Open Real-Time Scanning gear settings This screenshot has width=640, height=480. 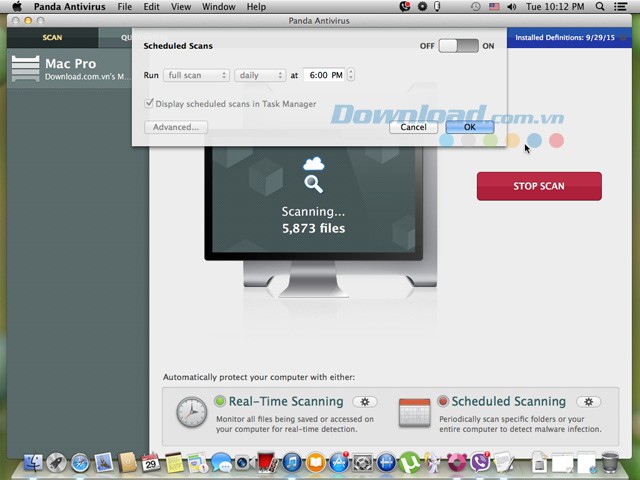coord(364,401)
